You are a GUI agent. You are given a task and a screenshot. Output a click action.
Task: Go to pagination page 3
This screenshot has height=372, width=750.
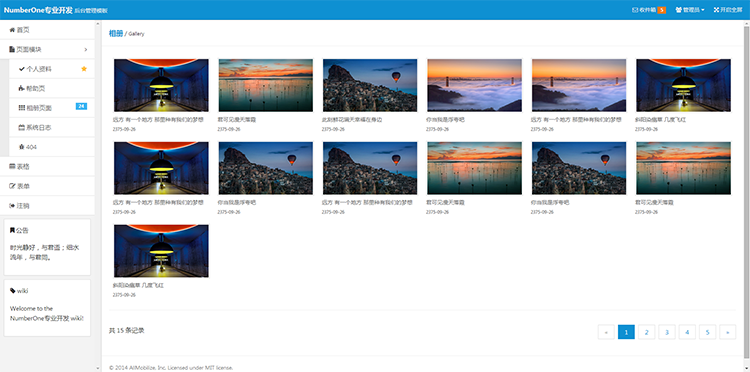[x=667, y=332]
